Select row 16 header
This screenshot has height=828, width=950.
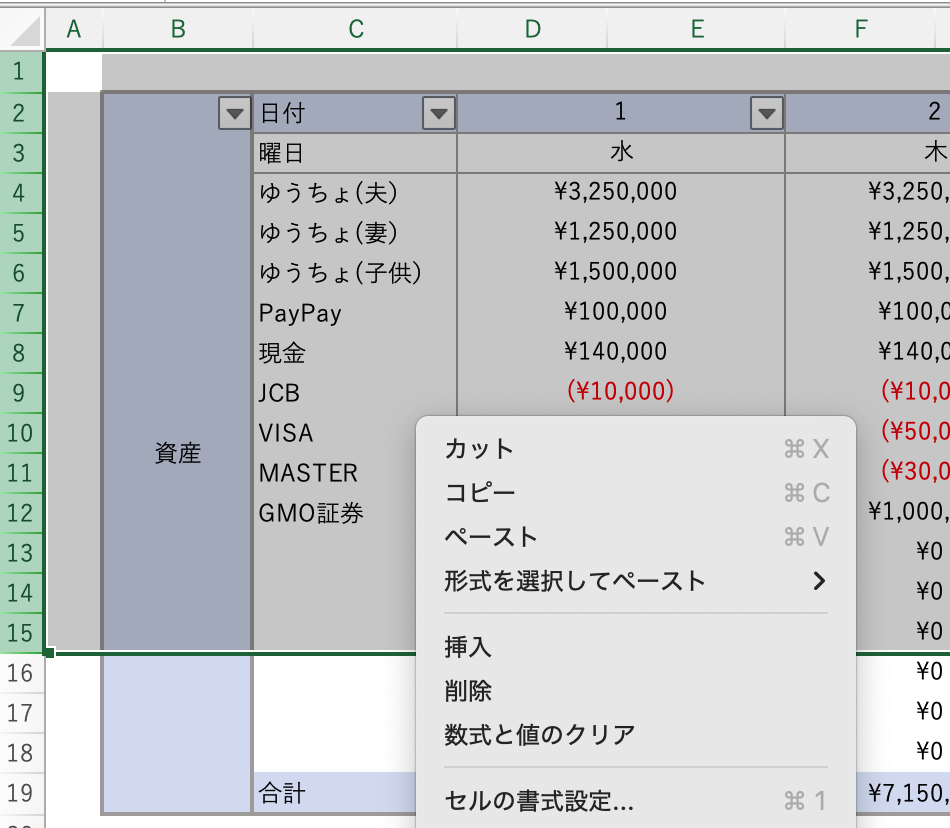[x=21, y=672]
